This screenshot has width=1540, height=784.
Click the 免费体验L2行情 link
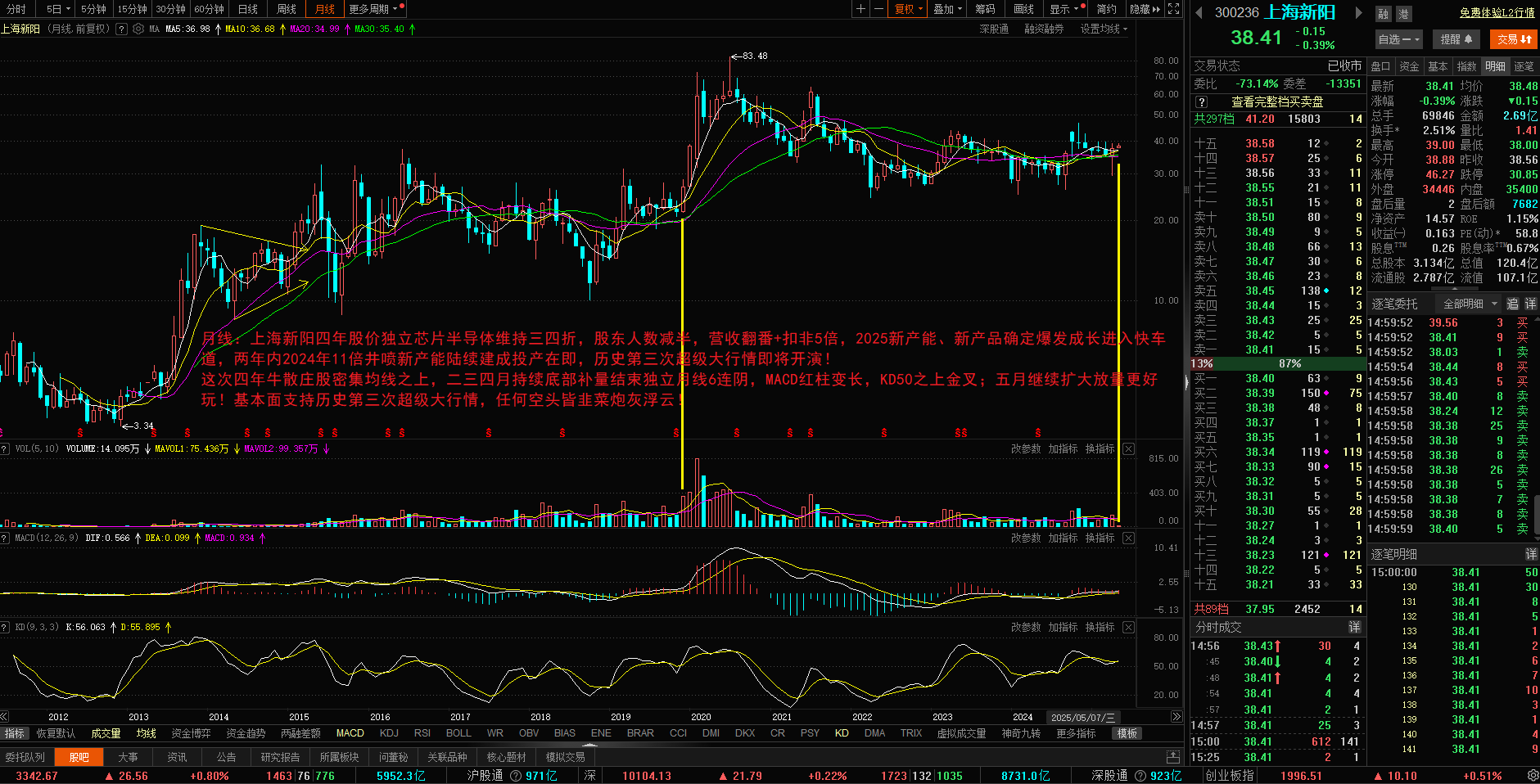[x=1497, y=12]
